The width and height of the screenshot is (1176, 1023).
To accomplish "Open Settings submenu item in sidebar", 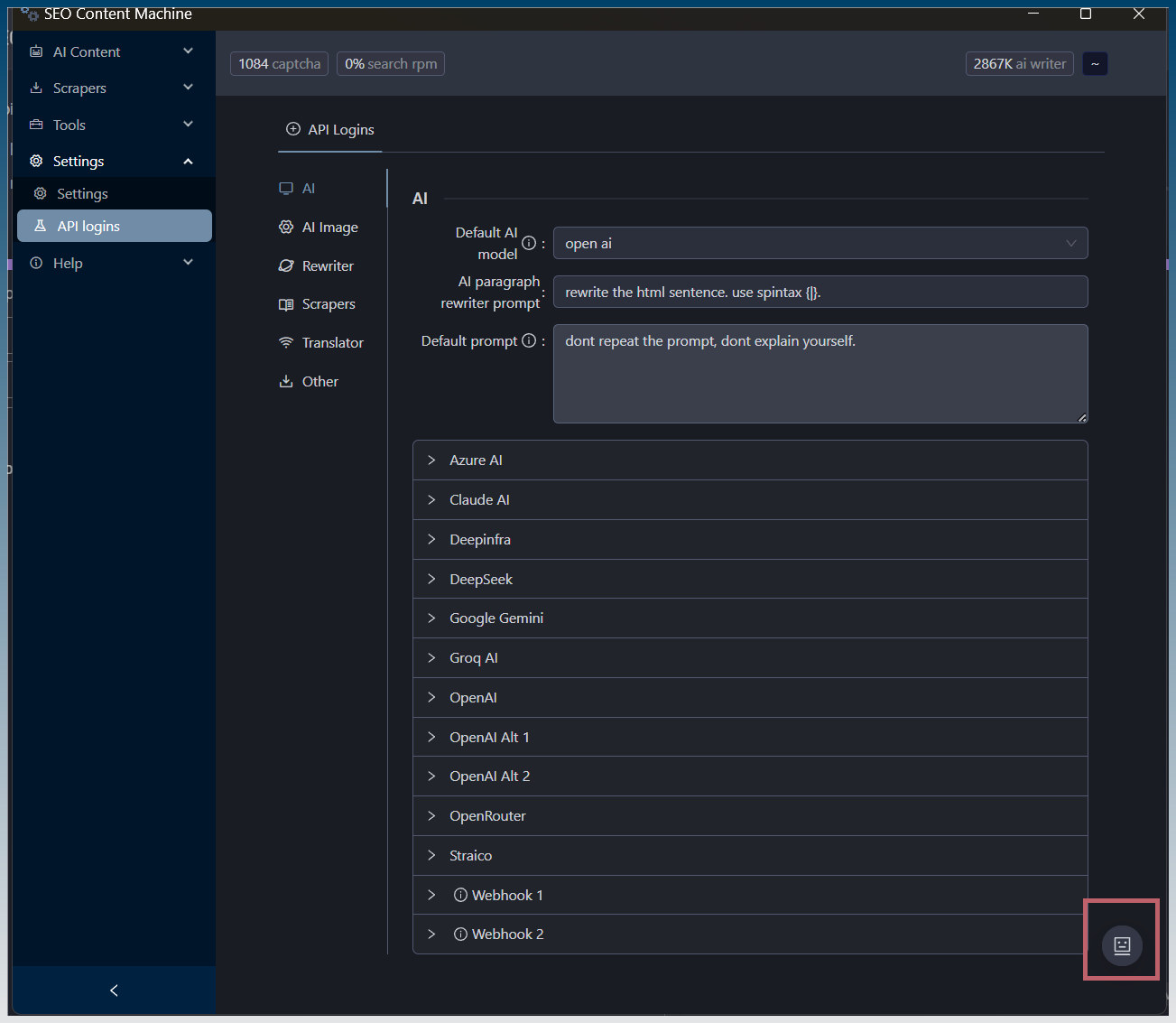I will 82,194.
